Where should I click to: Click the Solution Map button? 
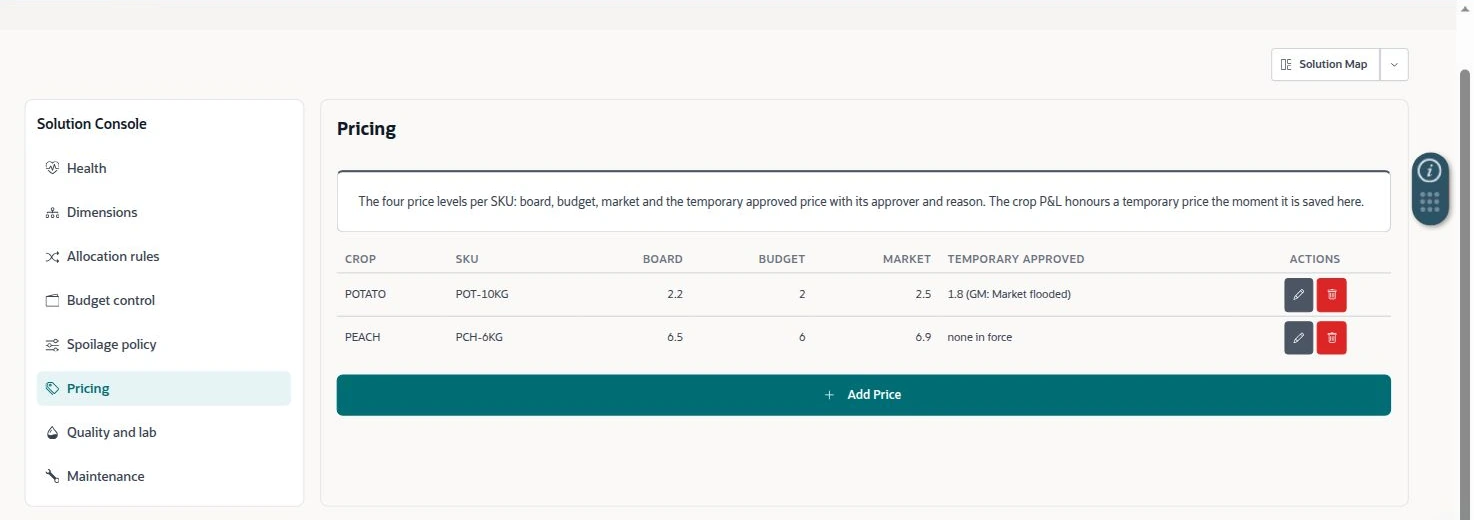[x=1326, y=64]
